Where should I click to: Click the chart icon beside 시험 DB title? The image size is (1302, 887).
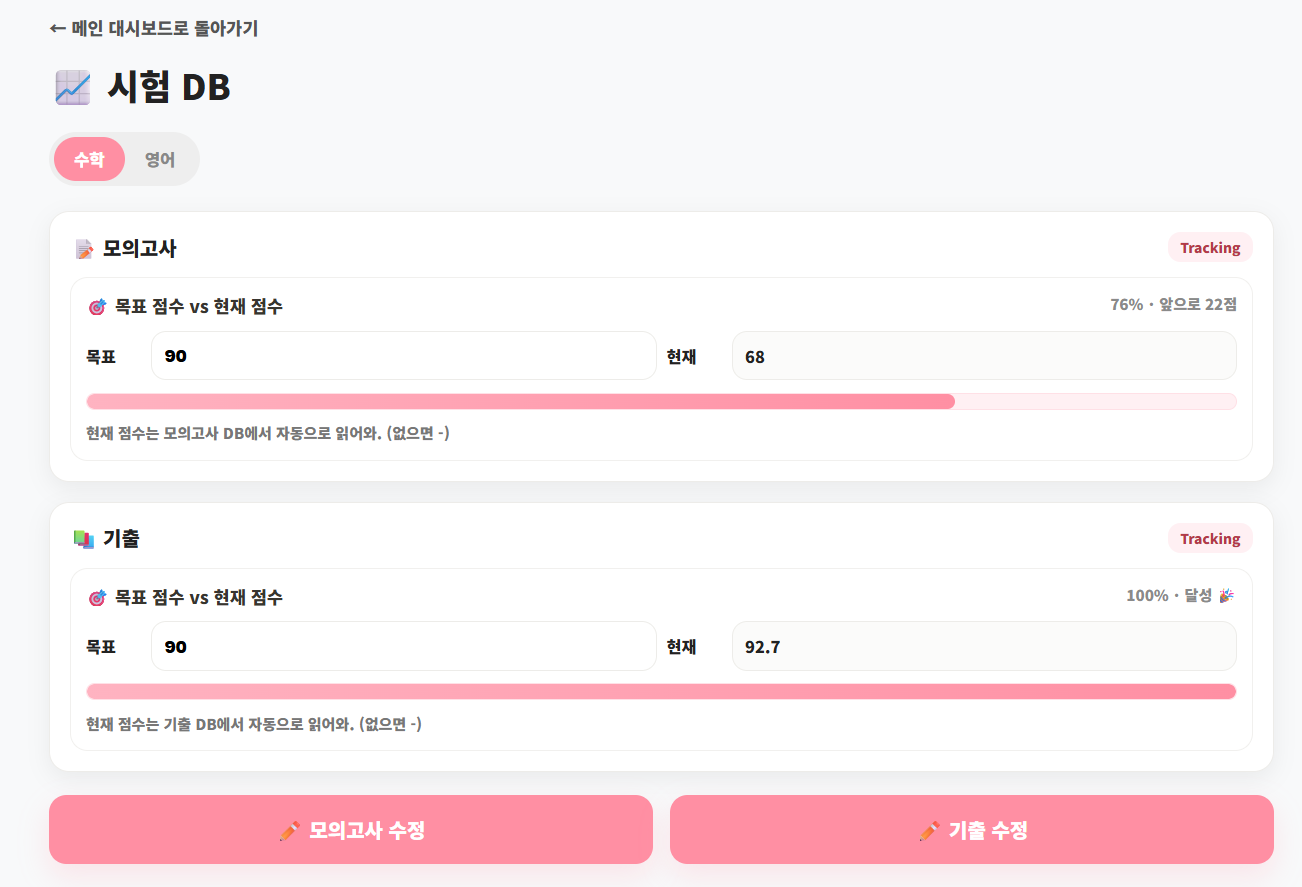pyautogui.click(x=72, y=88)
